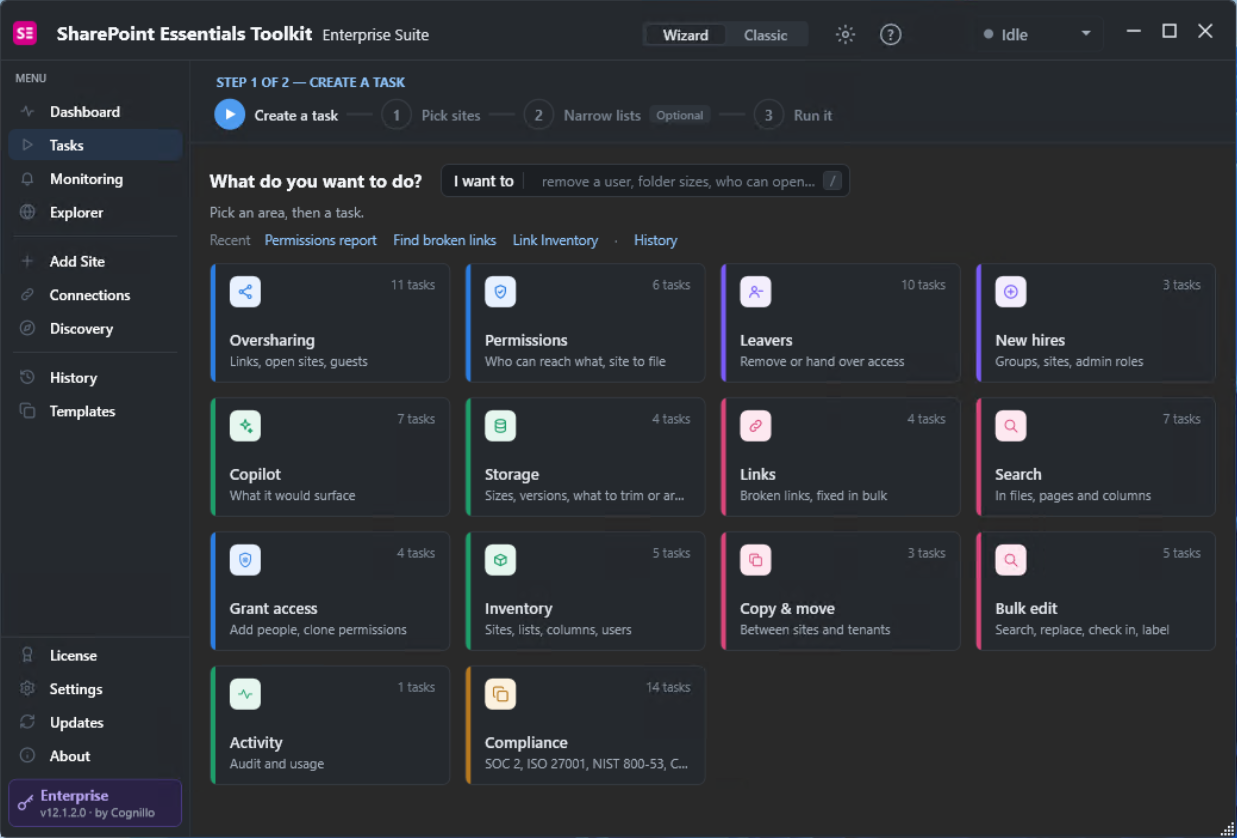Click the Dashboard pulse icon in sidebar
The width and height of the screenshot is (1237, 838).
coord(28,112)
